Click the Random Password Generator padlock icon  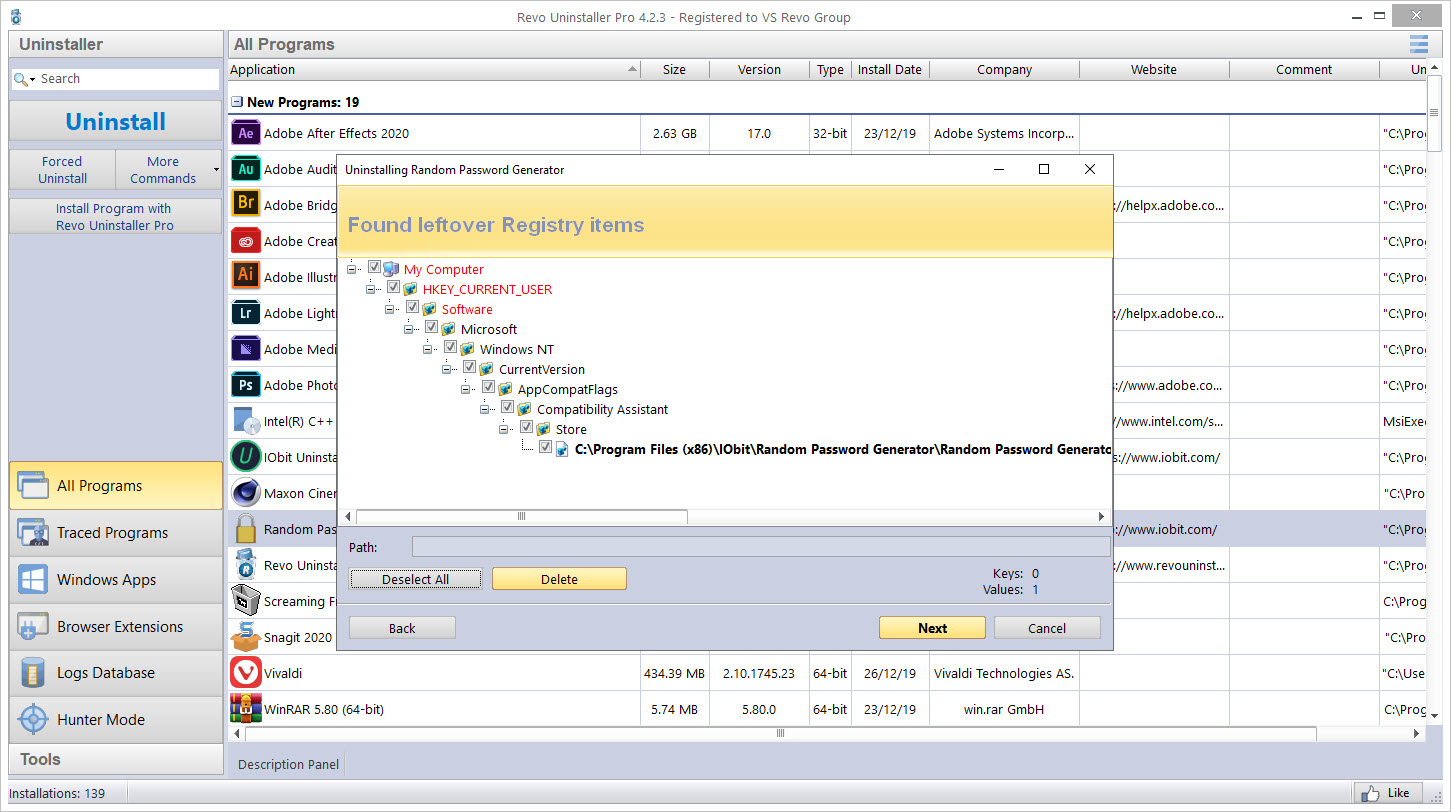click(246, 529)
